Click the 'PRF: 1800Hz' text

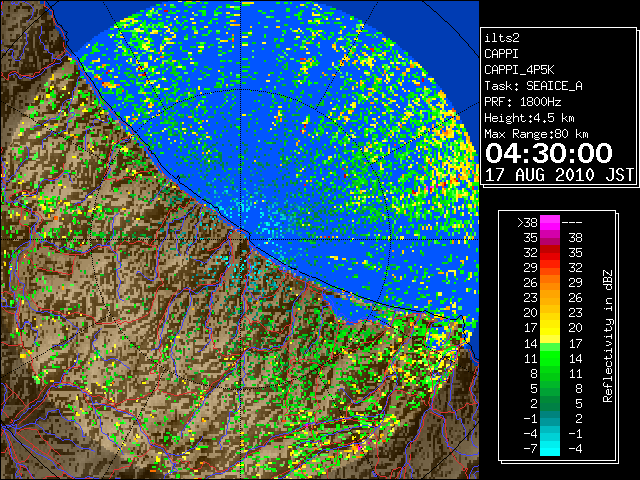pyautogui.click(x=522, y=102)
